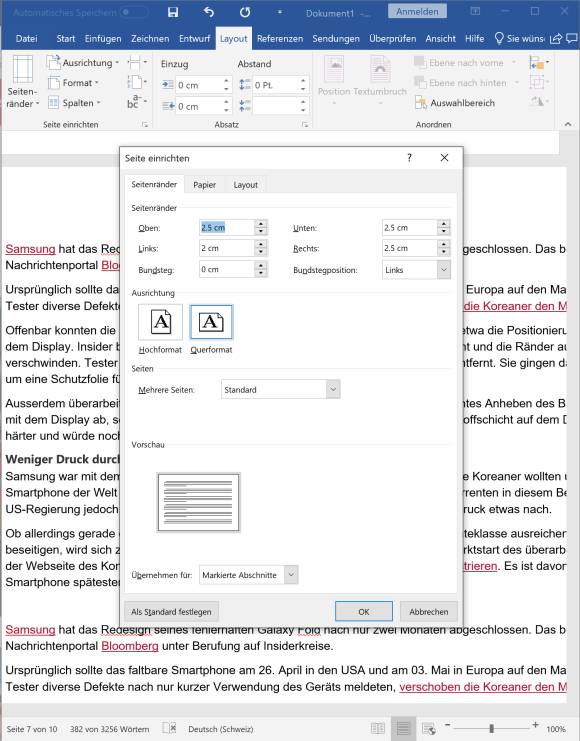Open the Format ribbon dropdown
580x741 pixels.
point(74,83)
